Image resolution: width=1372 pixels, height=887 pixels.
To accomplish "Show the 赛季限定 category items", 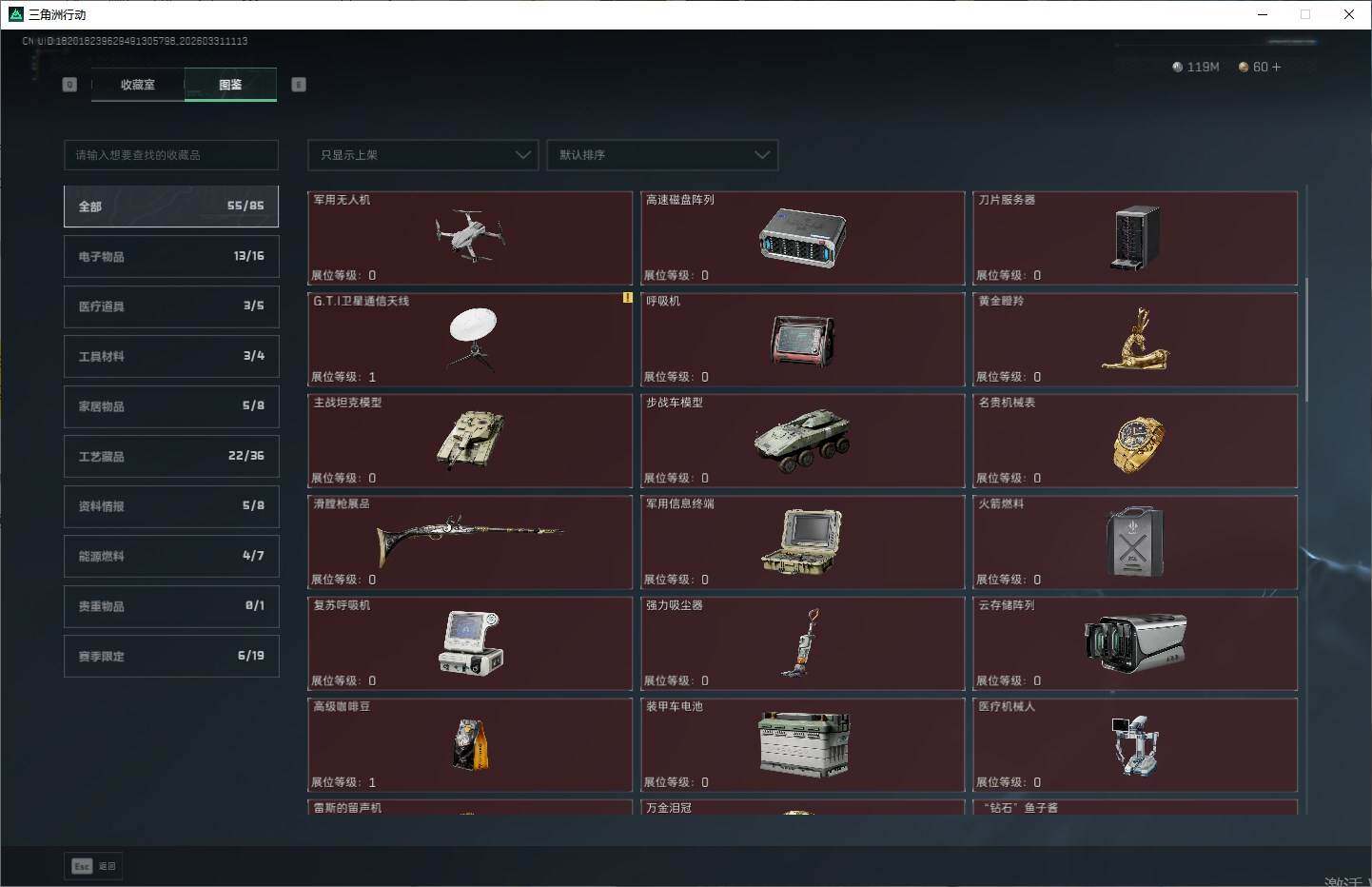I will pyautogui.click(x=171, y=657).
